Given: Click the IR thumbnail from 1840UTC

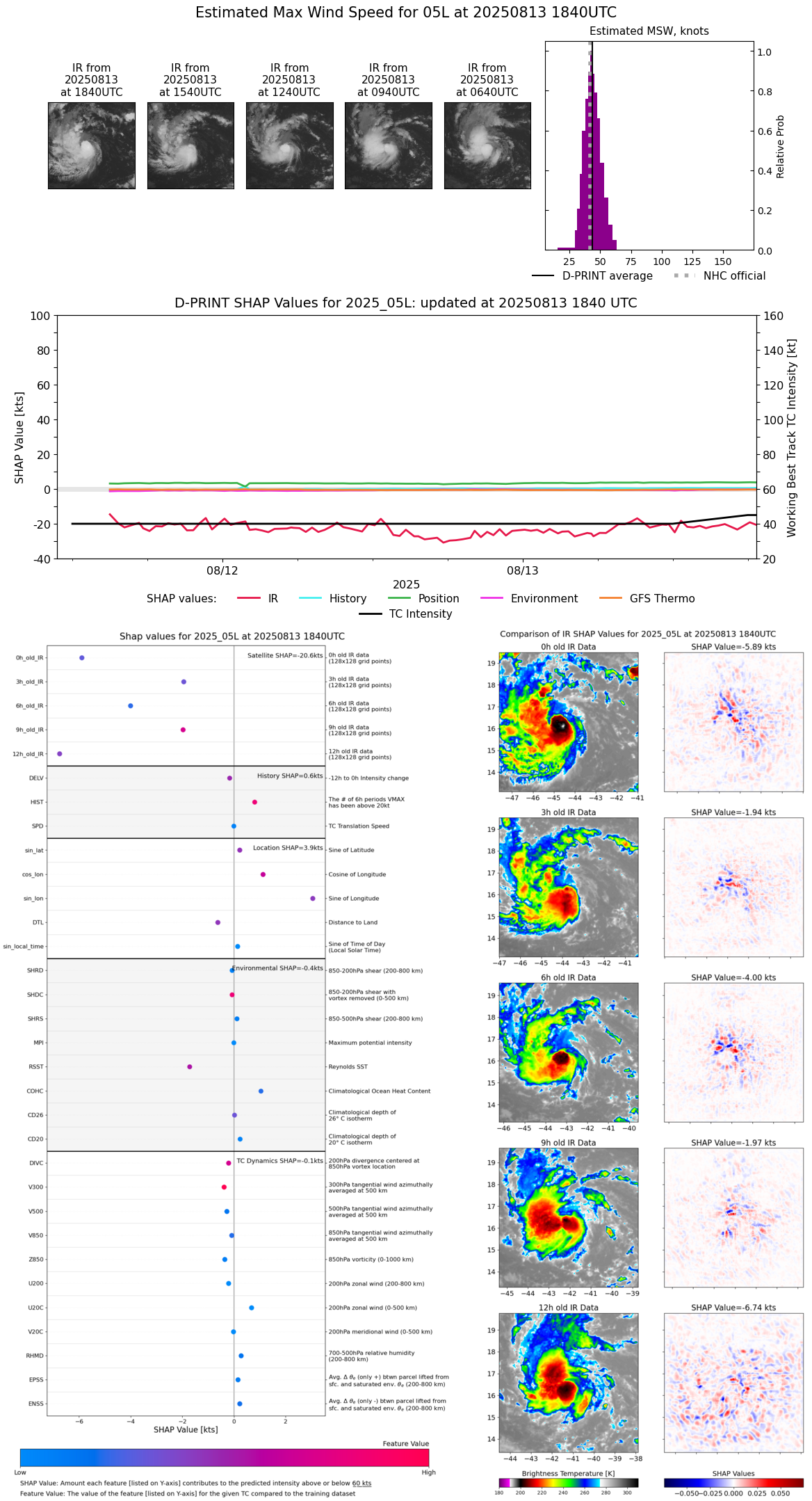Looking at the screenshot, I should 91,145.
